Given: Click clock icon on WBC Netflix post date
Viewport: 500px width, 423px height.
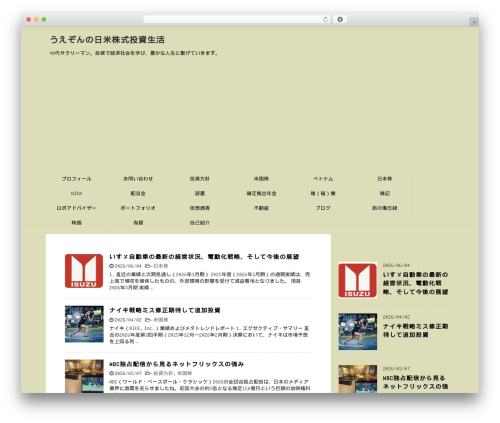Looking at the screenshot, I should 111,373.
